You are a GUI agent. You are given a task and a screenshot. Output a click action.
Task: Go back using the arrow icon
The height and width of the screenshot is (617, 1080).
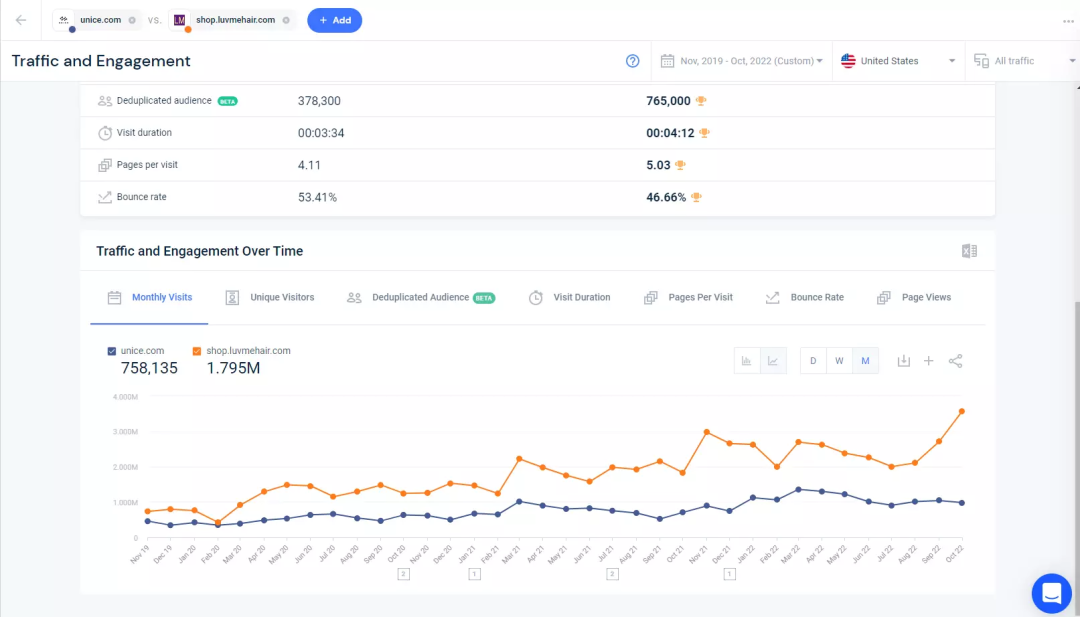point(21,20)
